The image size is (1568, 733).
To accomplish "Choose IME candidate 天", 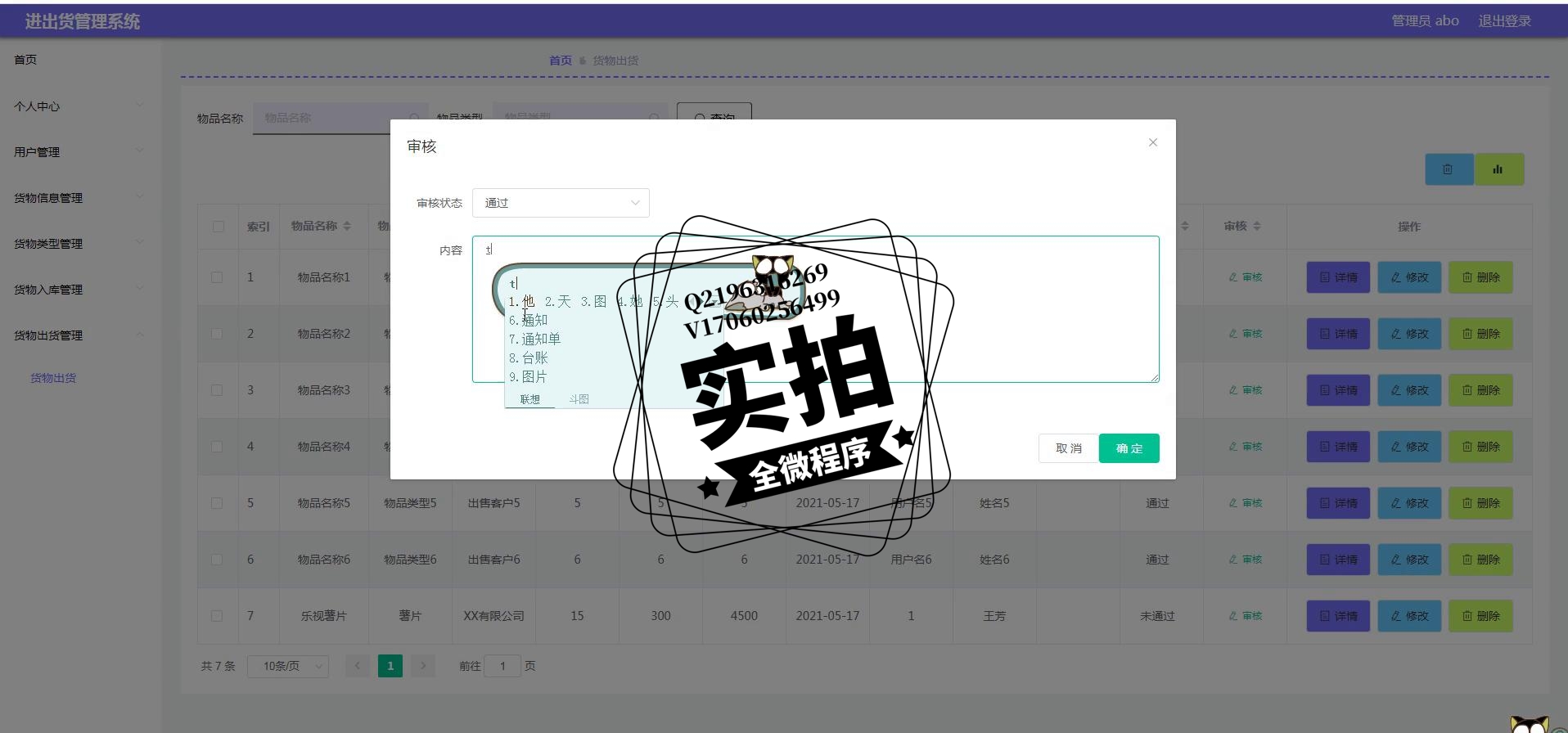I will (x=558, y=302).
